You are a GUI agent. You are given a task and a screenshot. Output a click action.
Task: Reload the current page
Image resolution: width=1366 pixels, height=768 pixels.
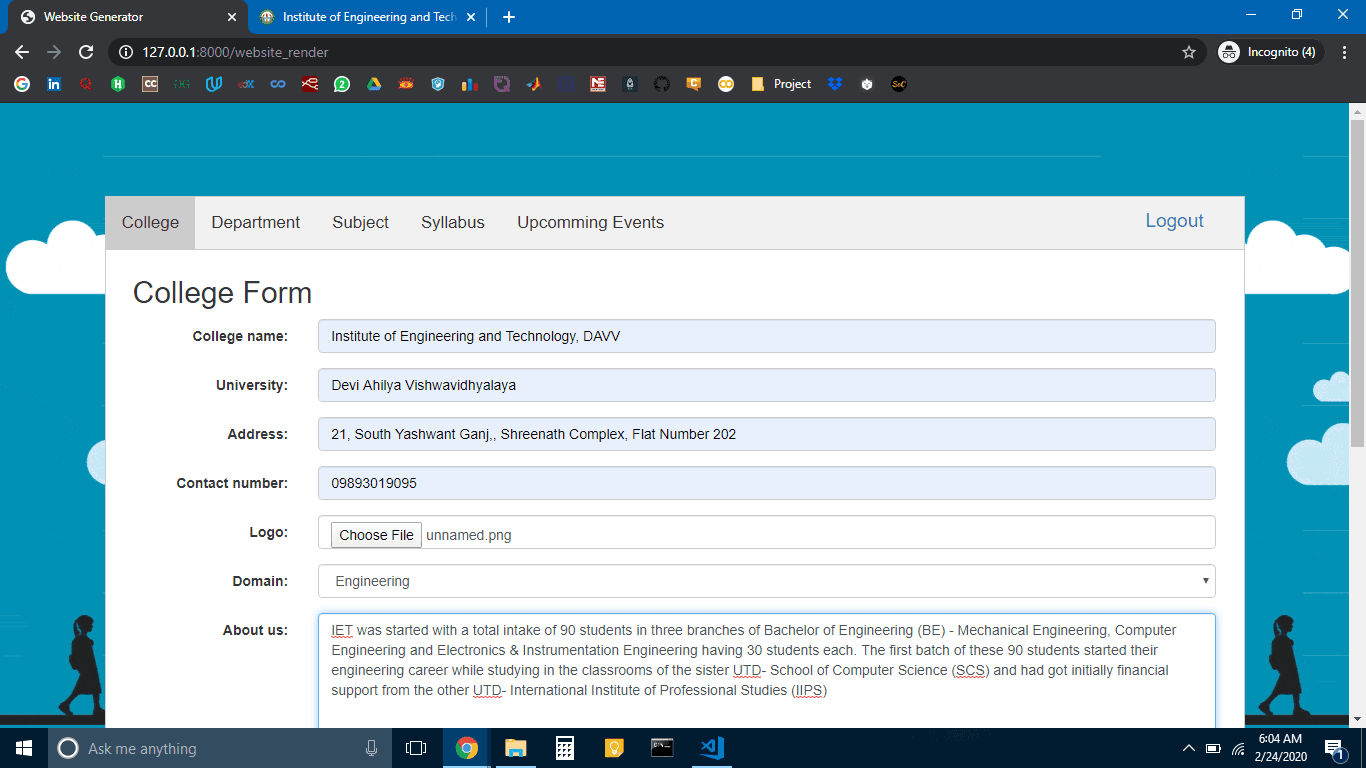[x=86, y=52]
